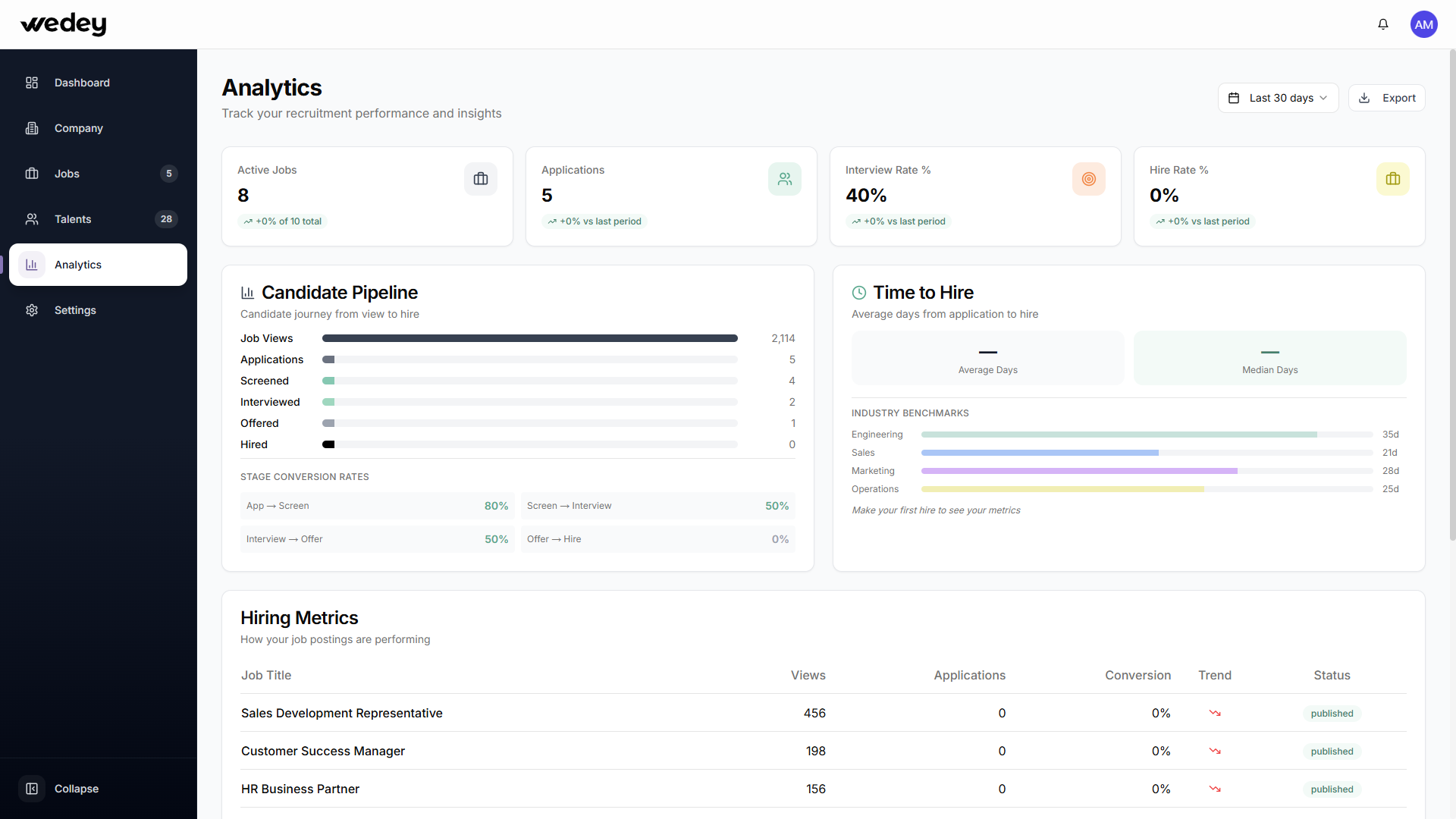Click the published status of HR Business Partner

[x=1332, y=789]
